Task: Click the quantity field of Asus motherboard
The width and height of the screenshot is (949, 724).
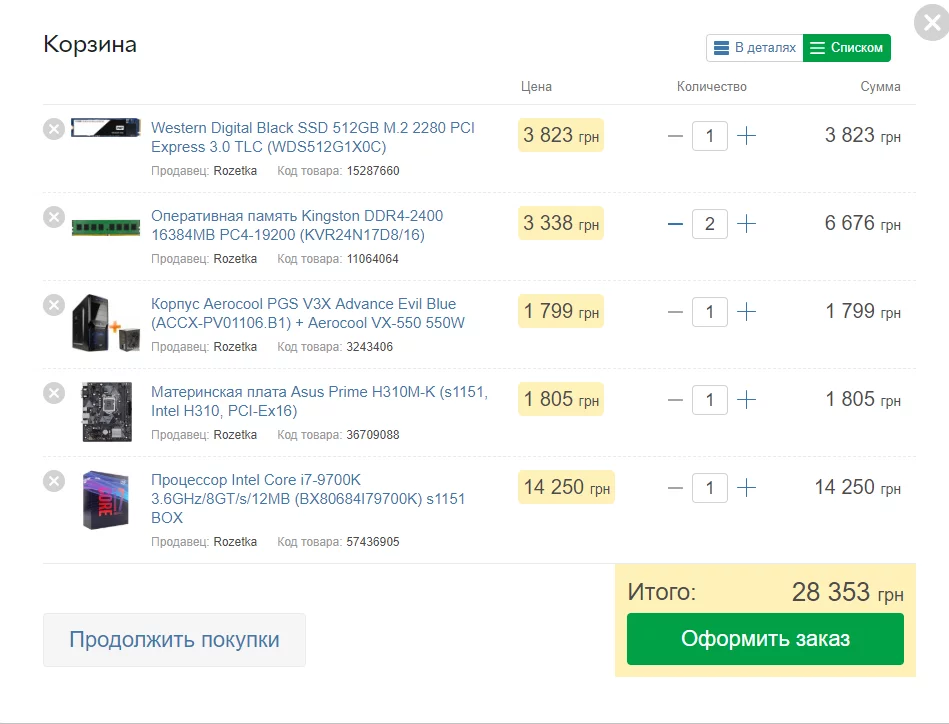Action: coord(710,400)
